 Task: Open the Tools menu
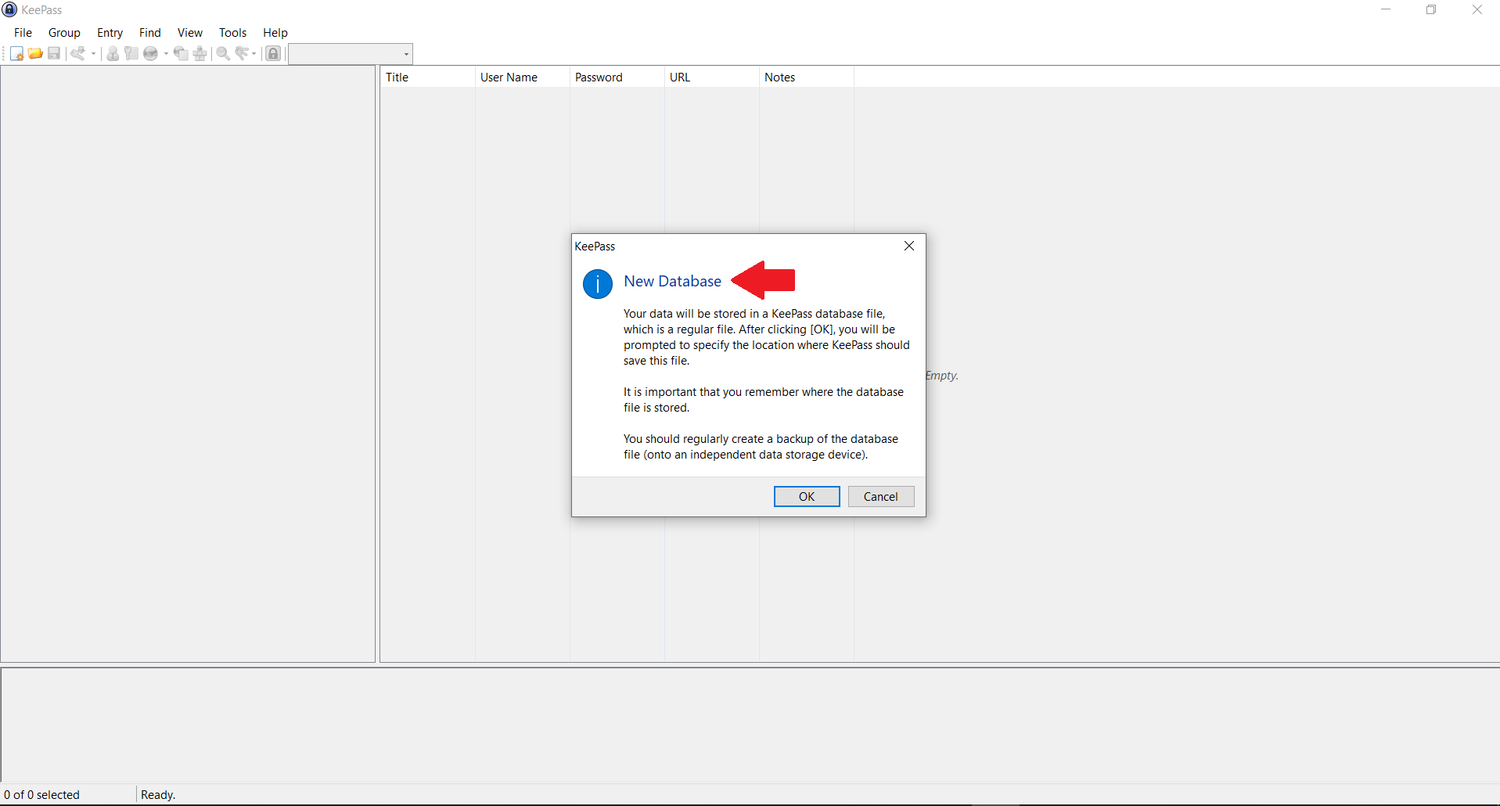pos(233,33)
